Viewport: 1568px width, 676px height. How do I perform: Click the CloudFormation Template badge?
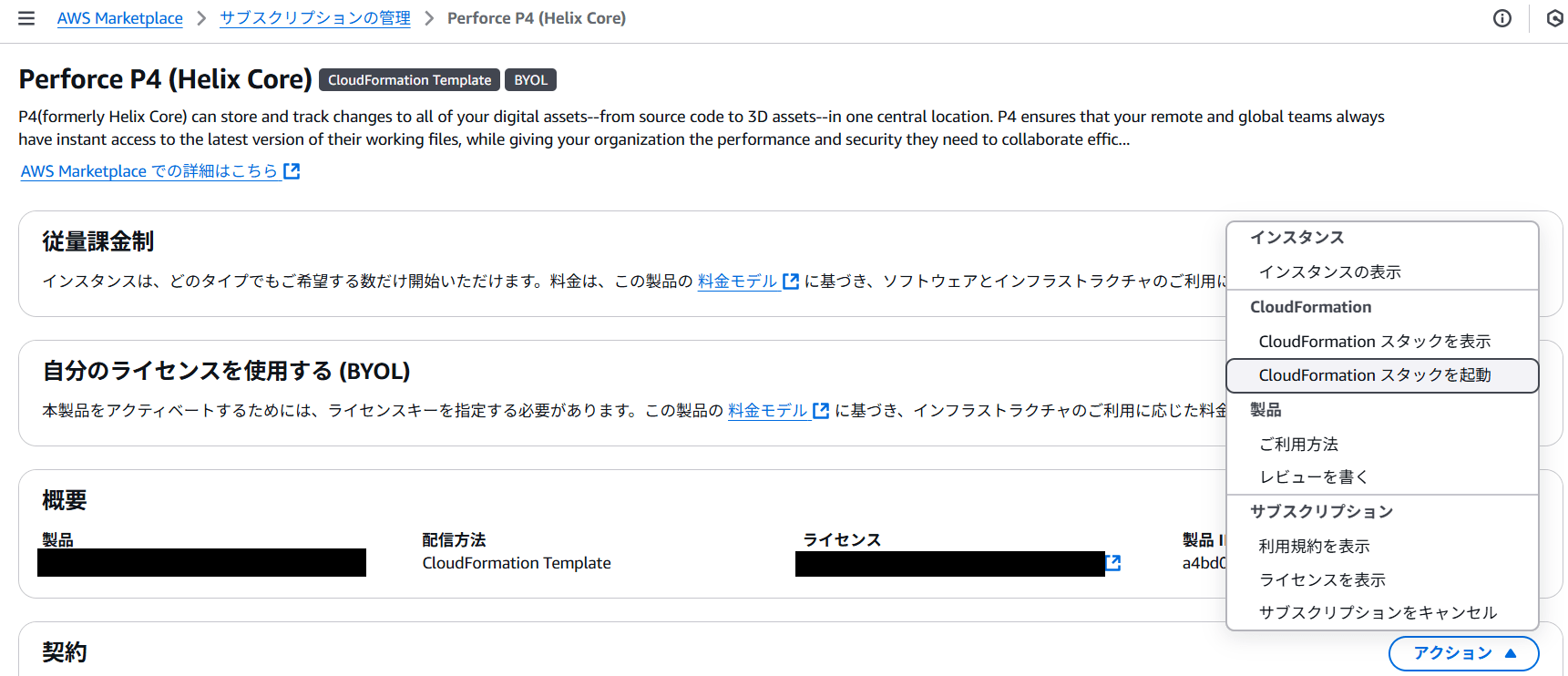pos(409,80)
